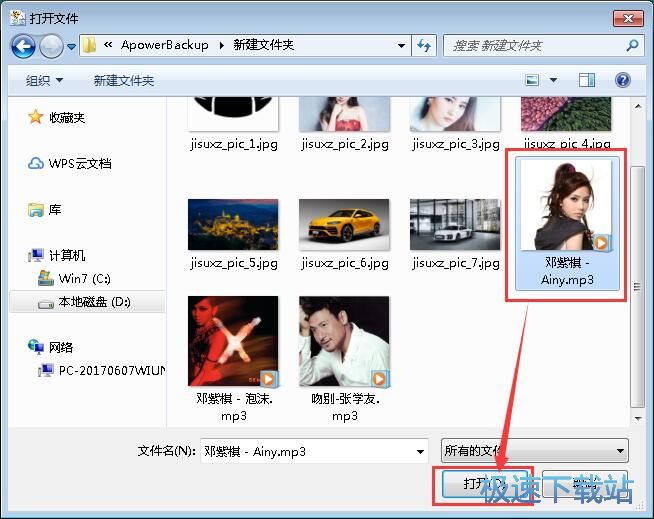
Task: Select the jisuxz_pic_5.jpg night city thumbnail
Action: 233,224
